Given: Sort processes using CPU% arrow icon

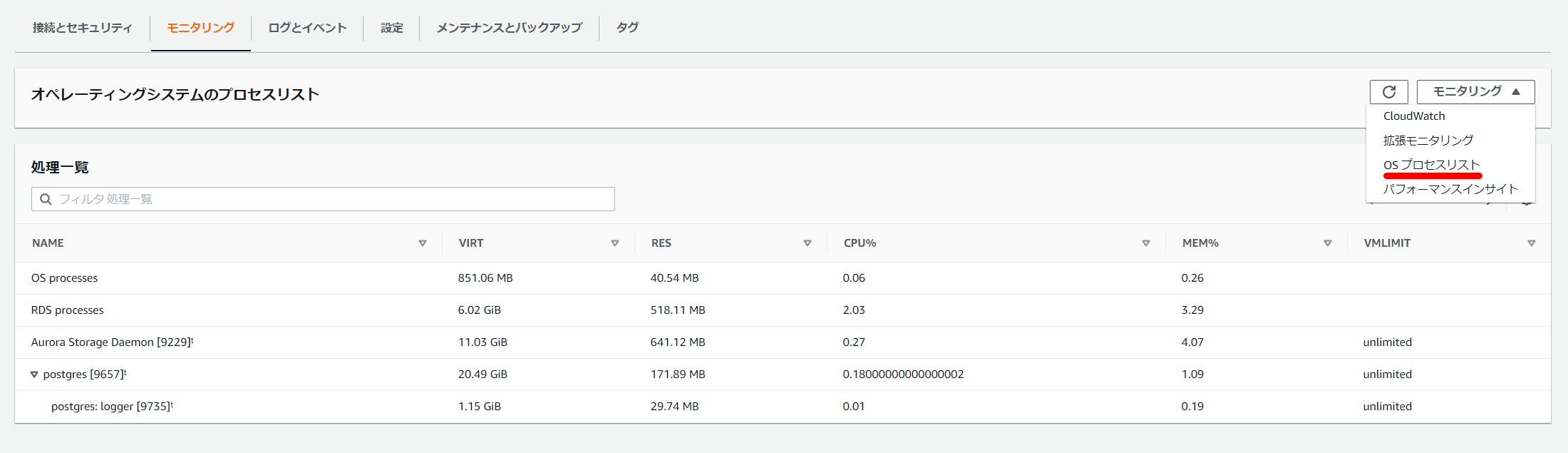Looking at the screenshot, I should pyautogui.click(x=1145, y=243).
